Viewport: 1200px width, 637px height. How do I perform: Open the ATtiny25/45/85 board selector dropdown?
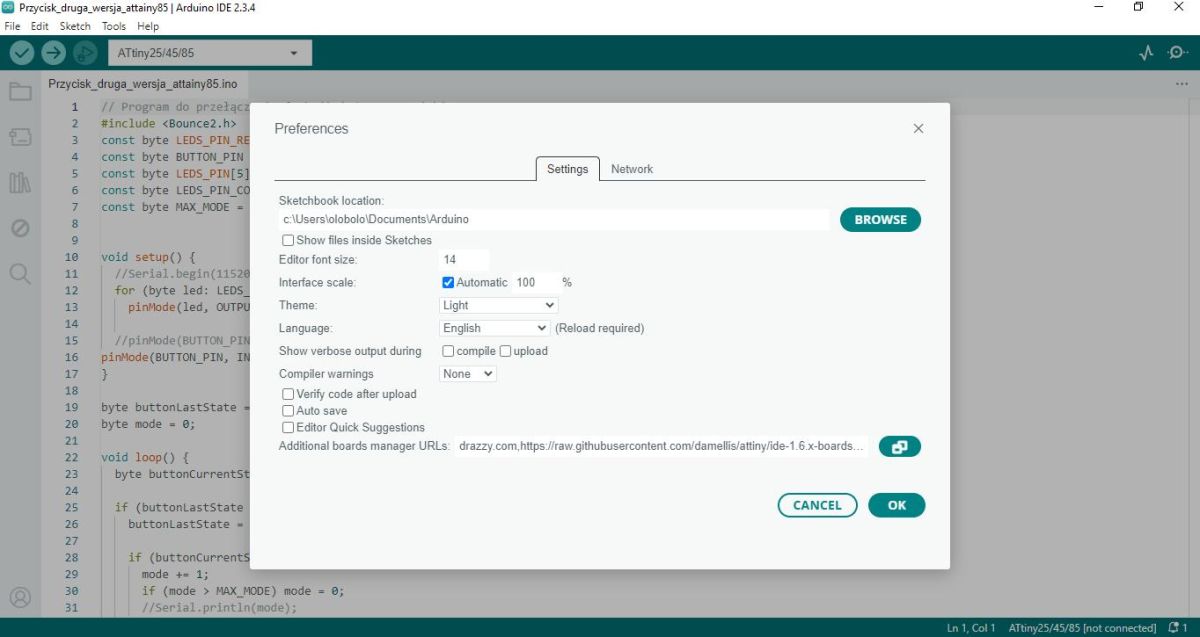[208, 53]
